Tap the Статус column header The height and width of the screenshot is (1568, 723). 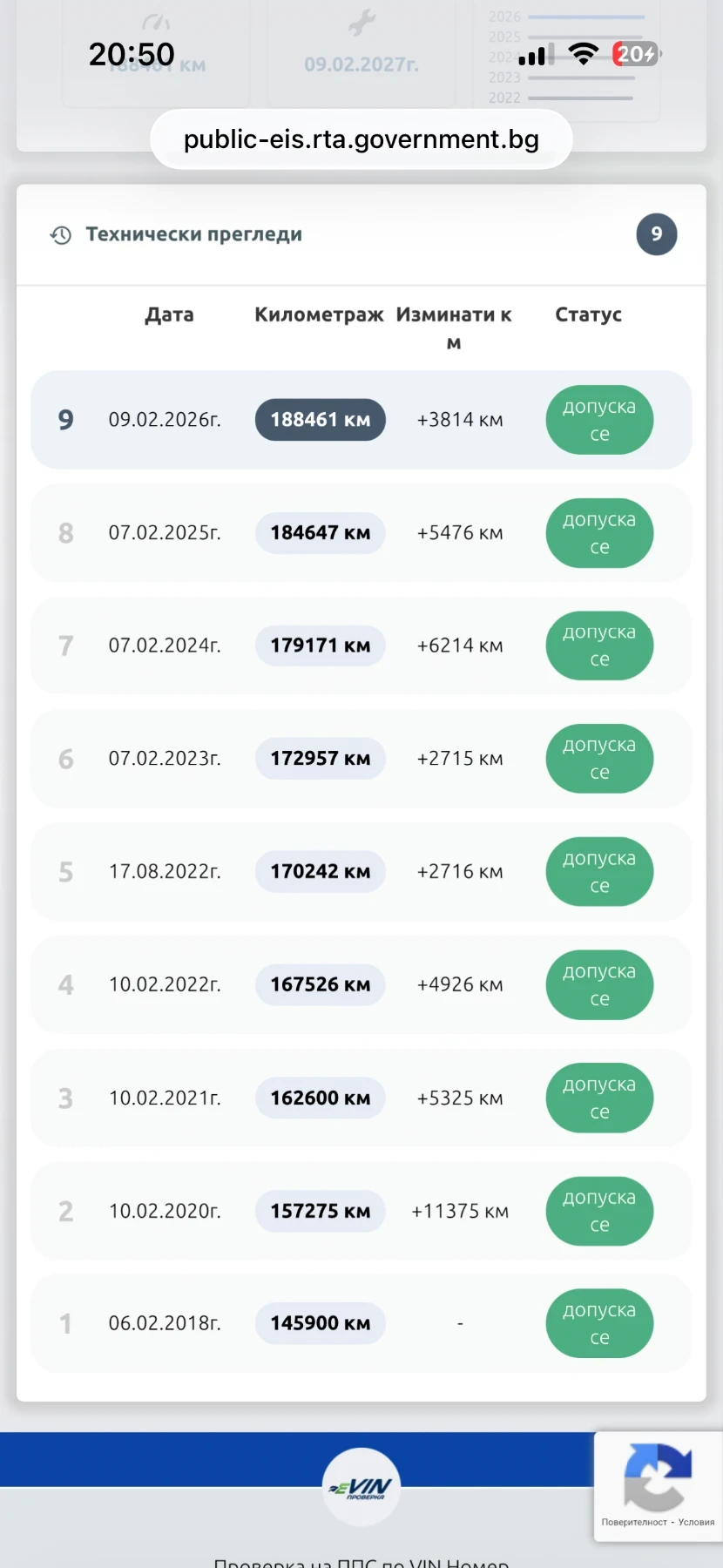(588, 314)
